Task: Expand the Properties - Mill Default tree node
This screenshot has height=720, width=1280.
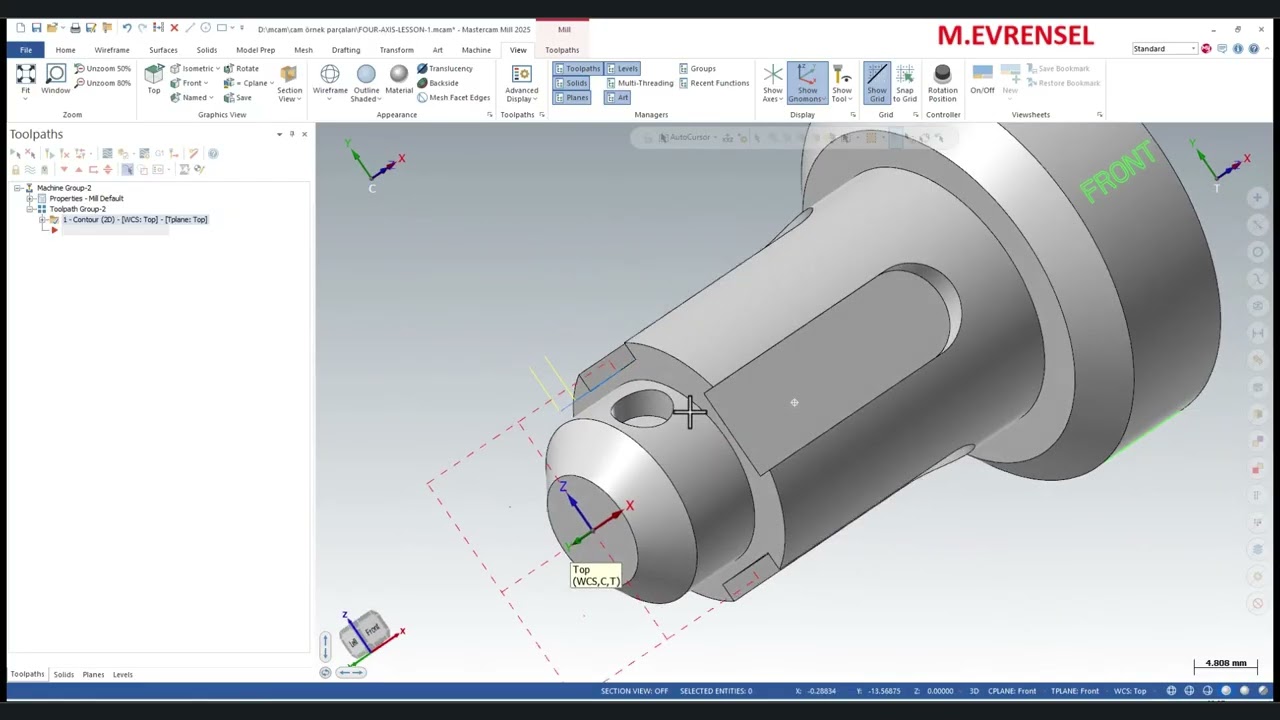Action: tap(30, 198)
